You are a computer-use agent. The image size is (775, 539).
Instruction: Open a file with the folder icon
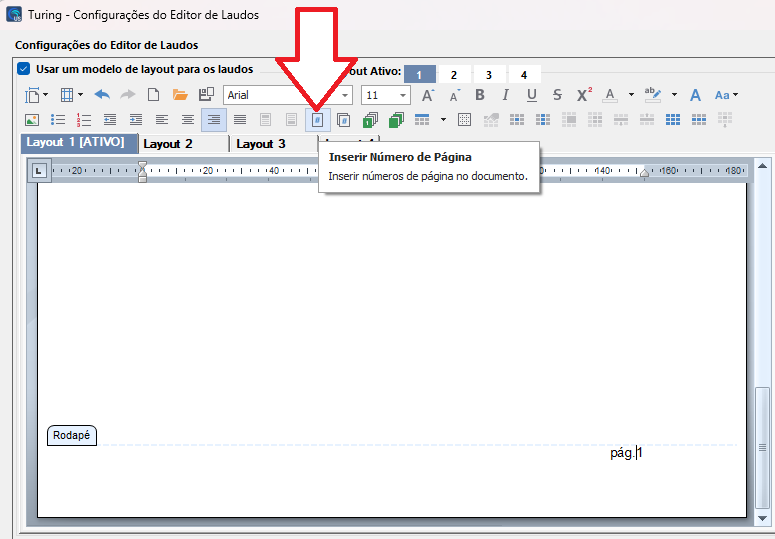[180, 95]
